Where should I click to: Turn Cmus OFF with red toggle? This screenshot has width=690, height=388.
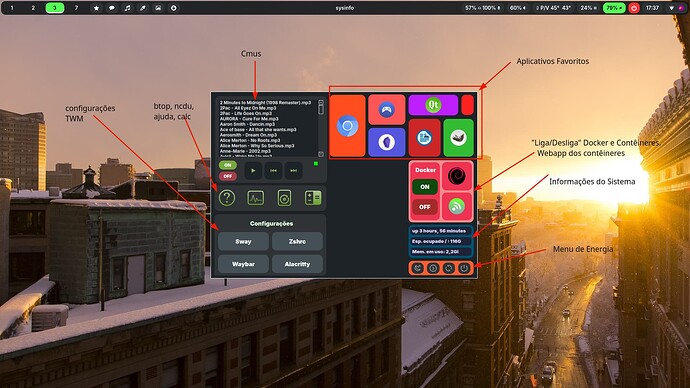click(228, 176)
